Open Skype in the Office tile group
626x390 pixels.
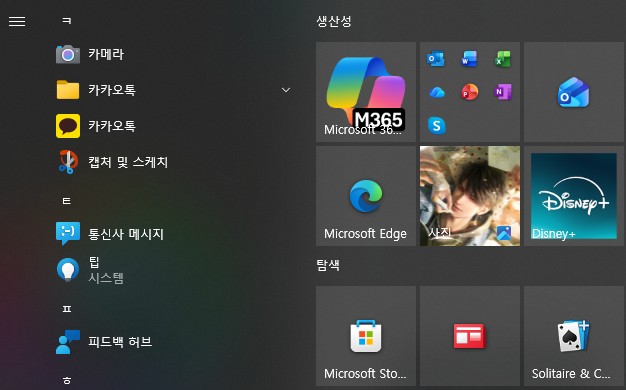click(436, 125)
